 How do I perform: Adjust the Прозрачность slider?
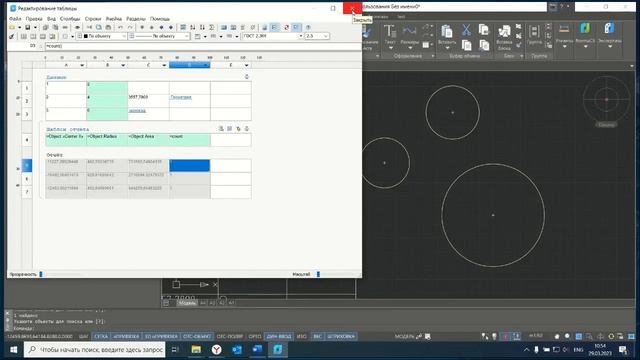click(41, 274)
